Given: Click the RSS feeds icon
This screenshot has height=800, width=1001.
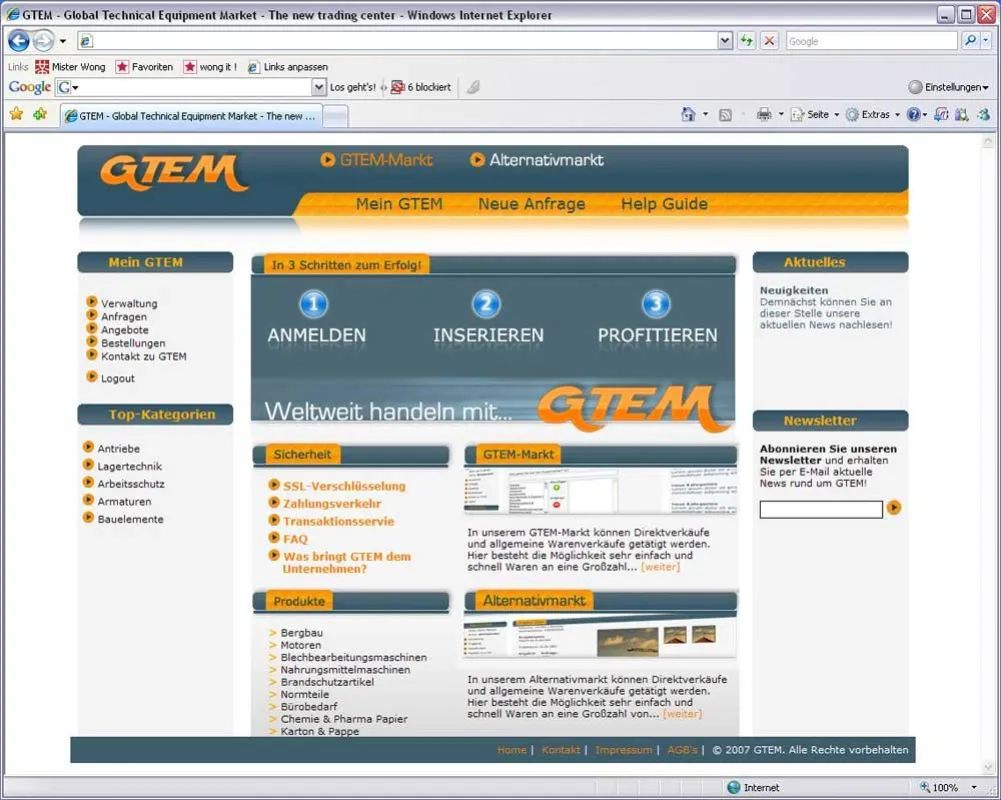Looking at the screenshot, I should (725, 115).
